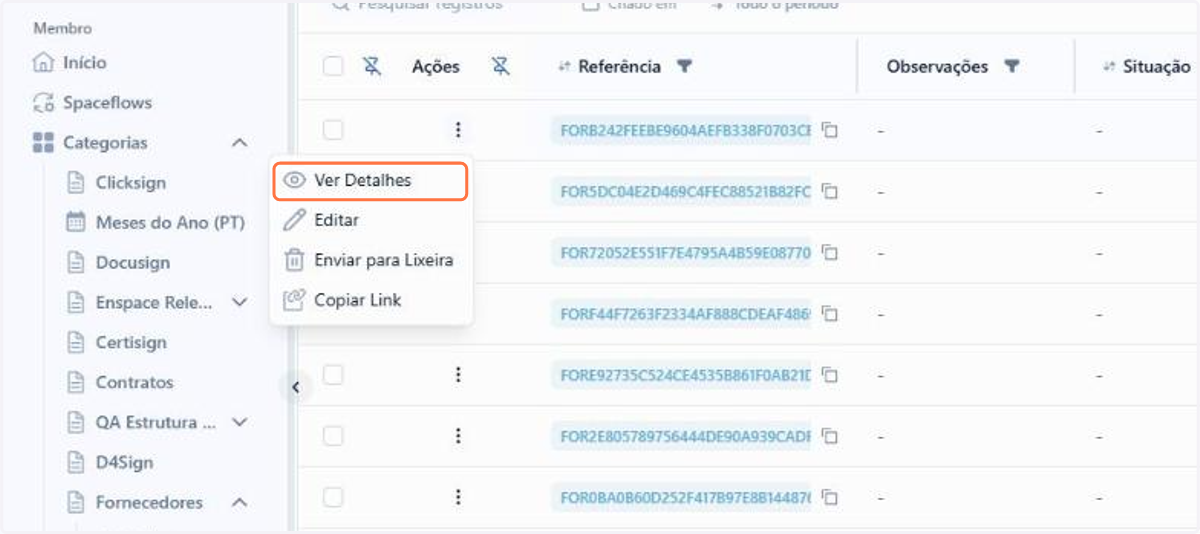This screenshot has height=534, width=1200.
Task: Click the Início home icon
Action: tap(43, 62)
